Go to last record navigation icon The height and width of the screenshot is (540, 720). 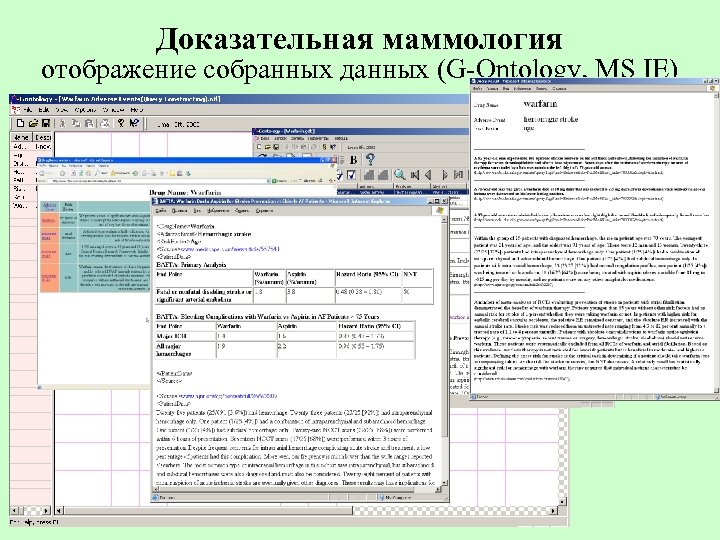[x=458, y=175]
